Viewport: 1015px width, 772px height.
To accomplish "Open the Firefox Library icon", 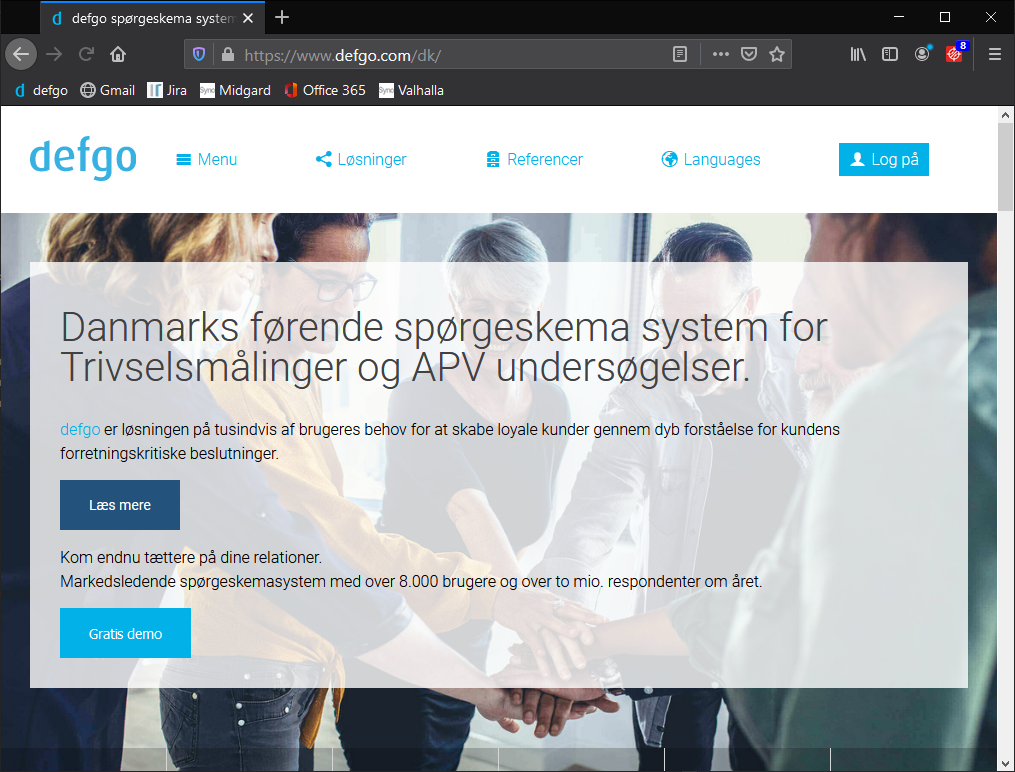I will point(858,54).
